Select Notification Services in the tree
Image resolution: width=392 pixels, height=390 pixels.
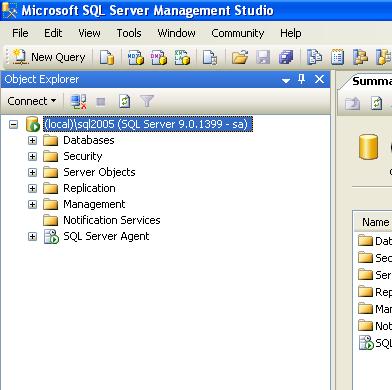(112, 220)
